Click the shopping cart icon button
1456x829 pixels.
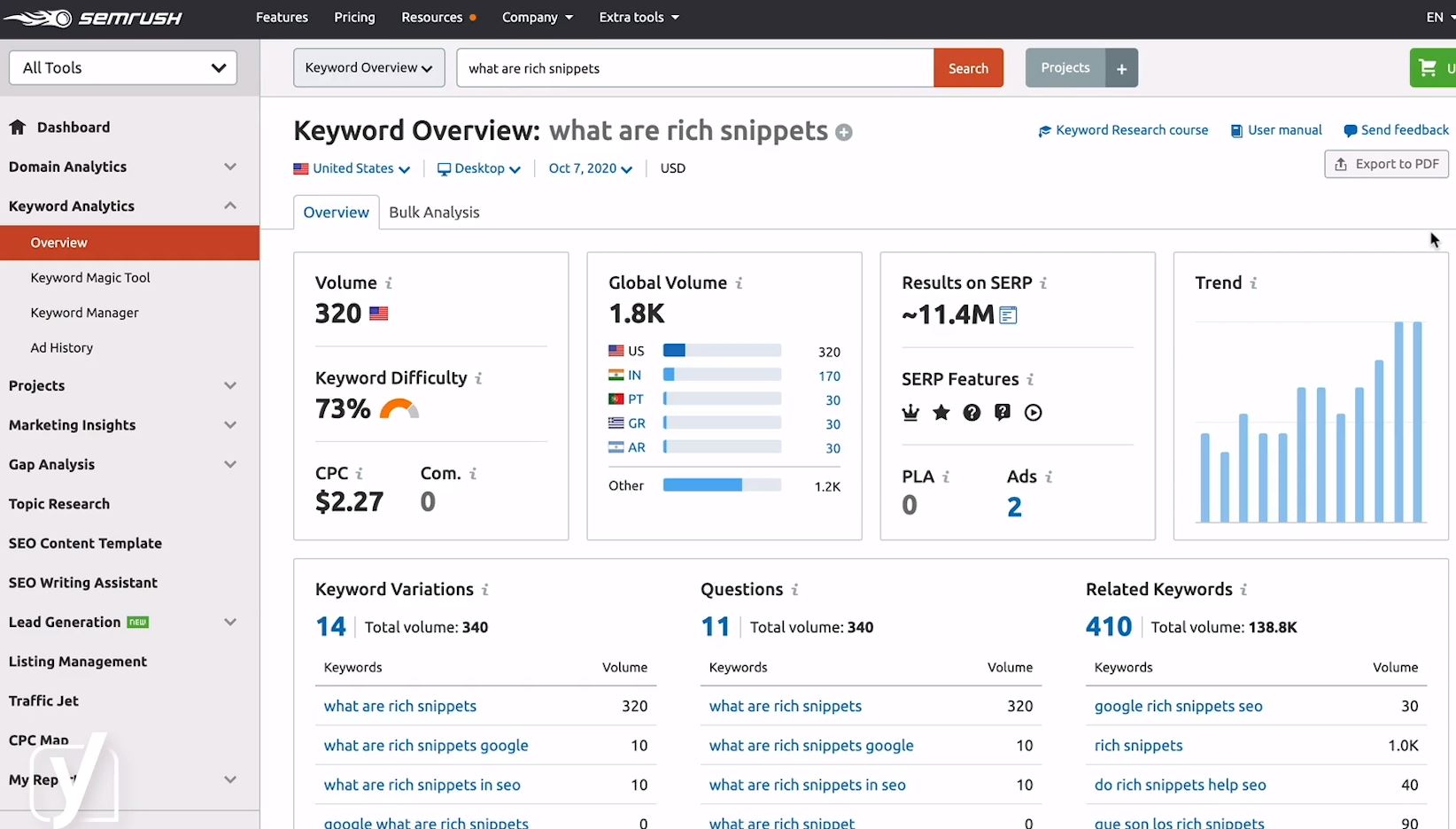point(1432,68)
